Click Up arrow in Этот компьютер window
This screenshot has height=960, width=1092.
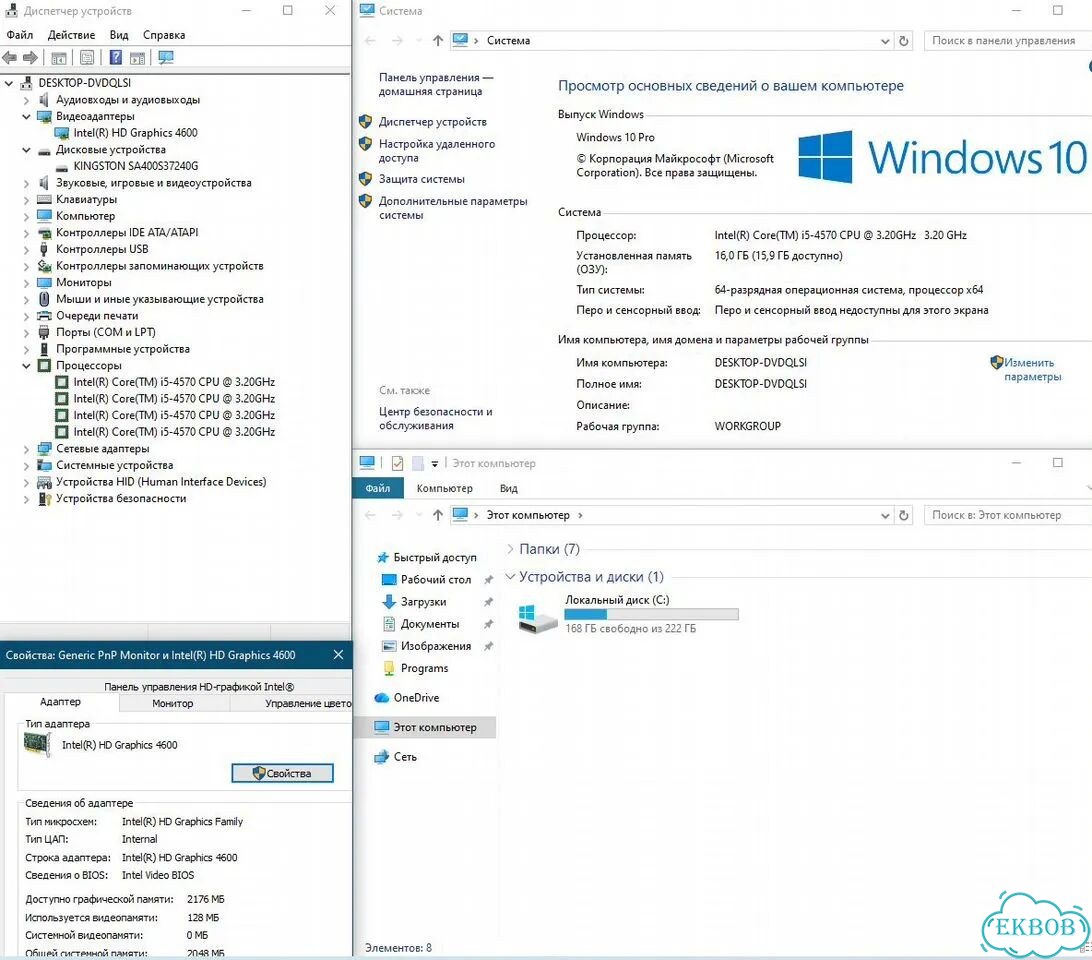[437, 515]
